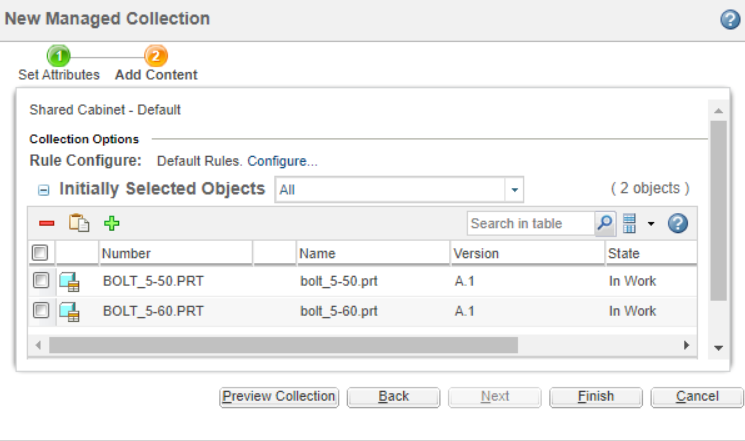Image resolution: width=745 pixels, height=441 pixels.
Task: Sort by the State column header
Action: point(624,253)
